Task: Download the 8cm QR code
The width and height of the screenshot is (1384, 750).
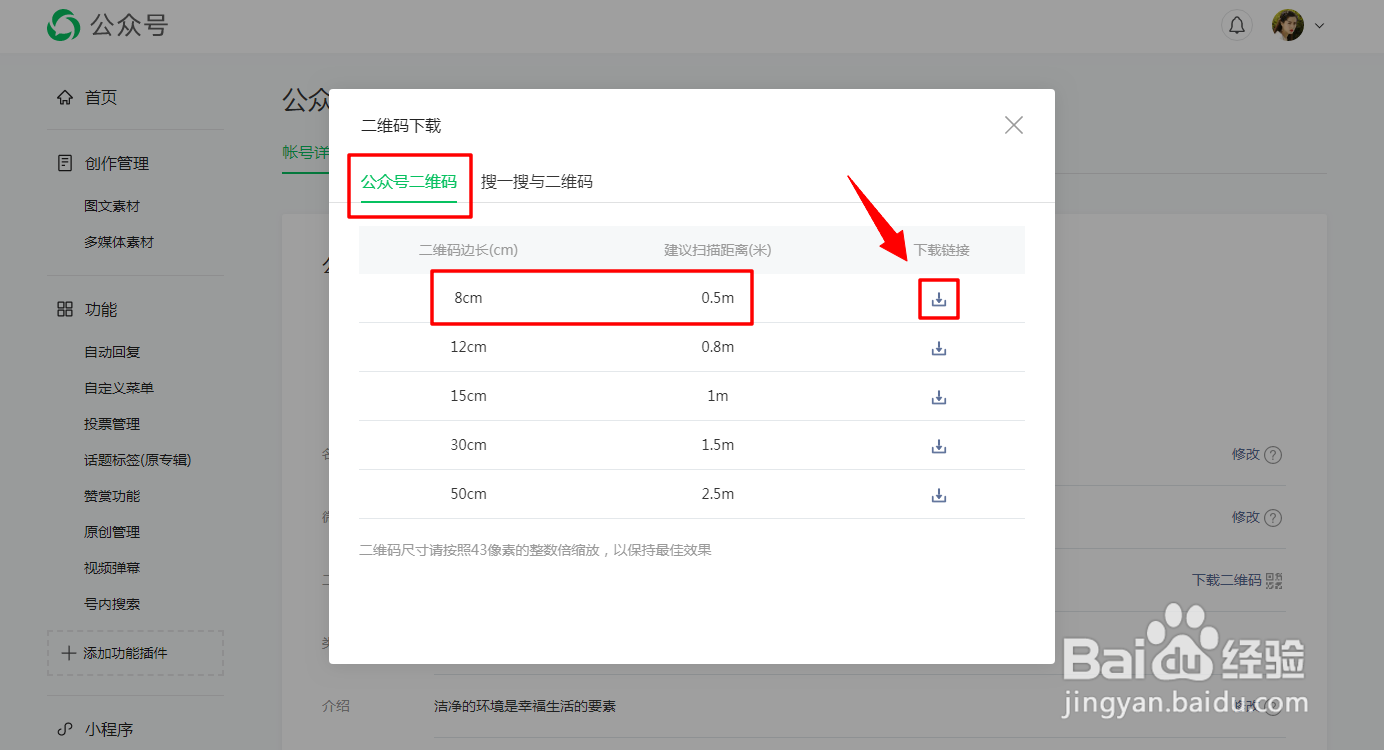Action: pos(938,298)
